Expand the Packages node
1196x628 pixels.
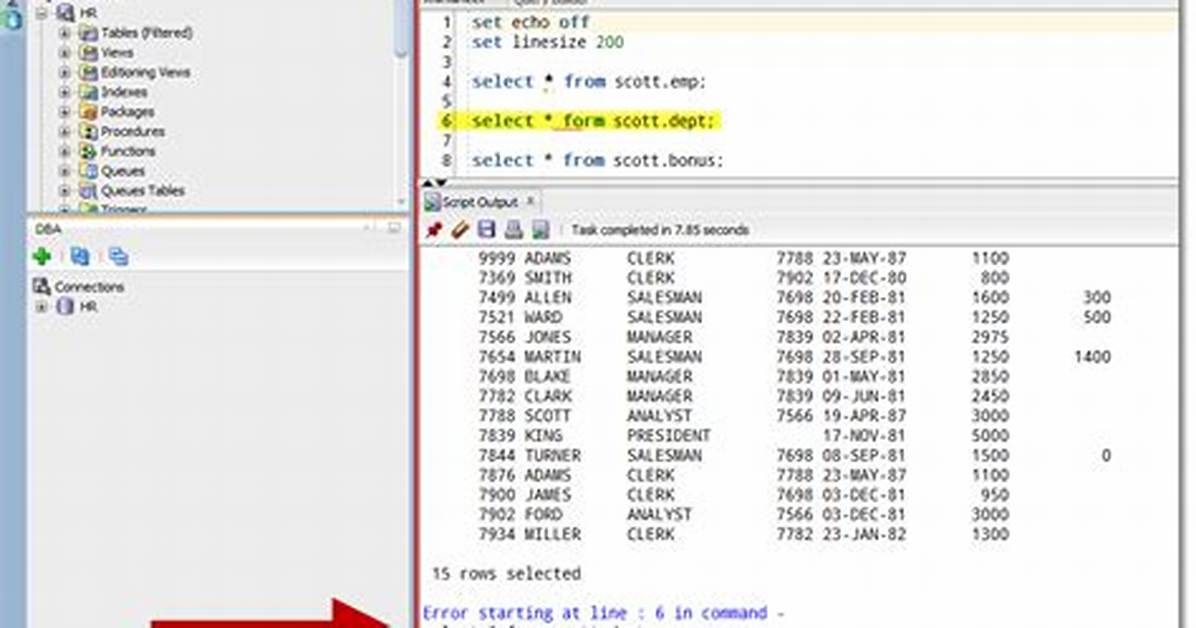point(65,112)
